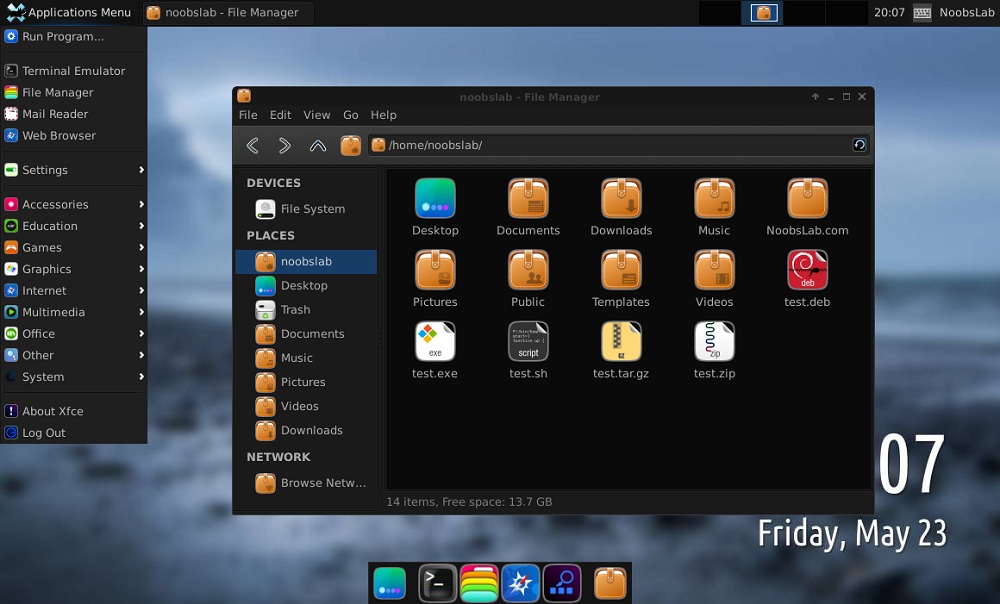
Task: Expand the Games submenu
Action: 74,247
